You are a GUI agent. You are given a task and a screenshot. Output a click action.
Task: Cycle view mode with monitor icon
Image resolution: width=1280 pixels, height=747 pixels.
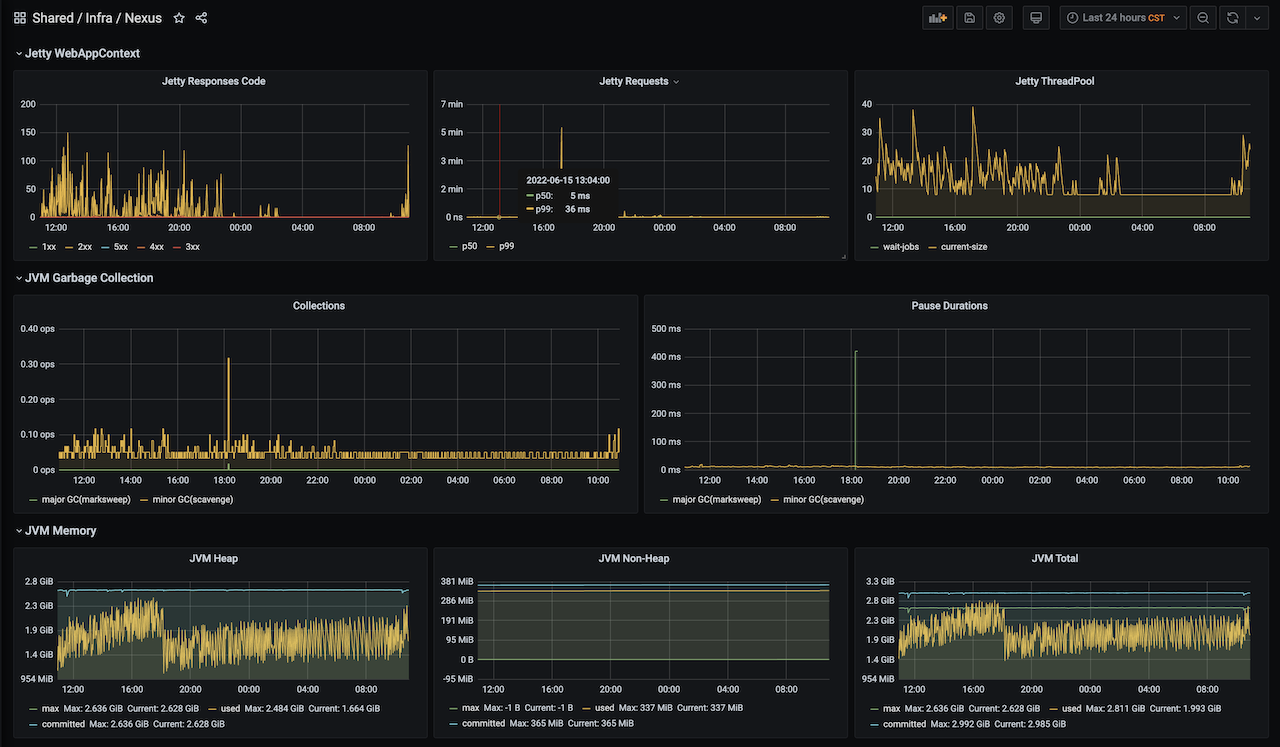1036,18
